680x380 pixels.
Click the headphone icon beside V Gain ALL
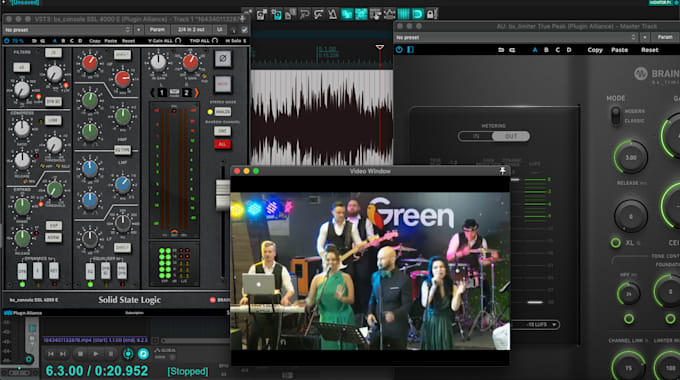point(178,40)
